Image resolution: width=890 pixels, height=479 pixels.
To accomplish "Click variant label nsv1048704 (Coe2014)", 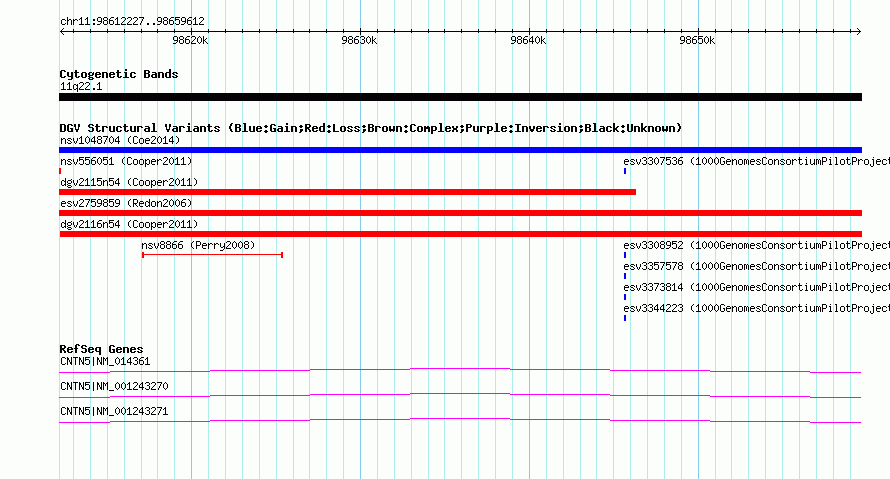I will click(x=120, y=140).
